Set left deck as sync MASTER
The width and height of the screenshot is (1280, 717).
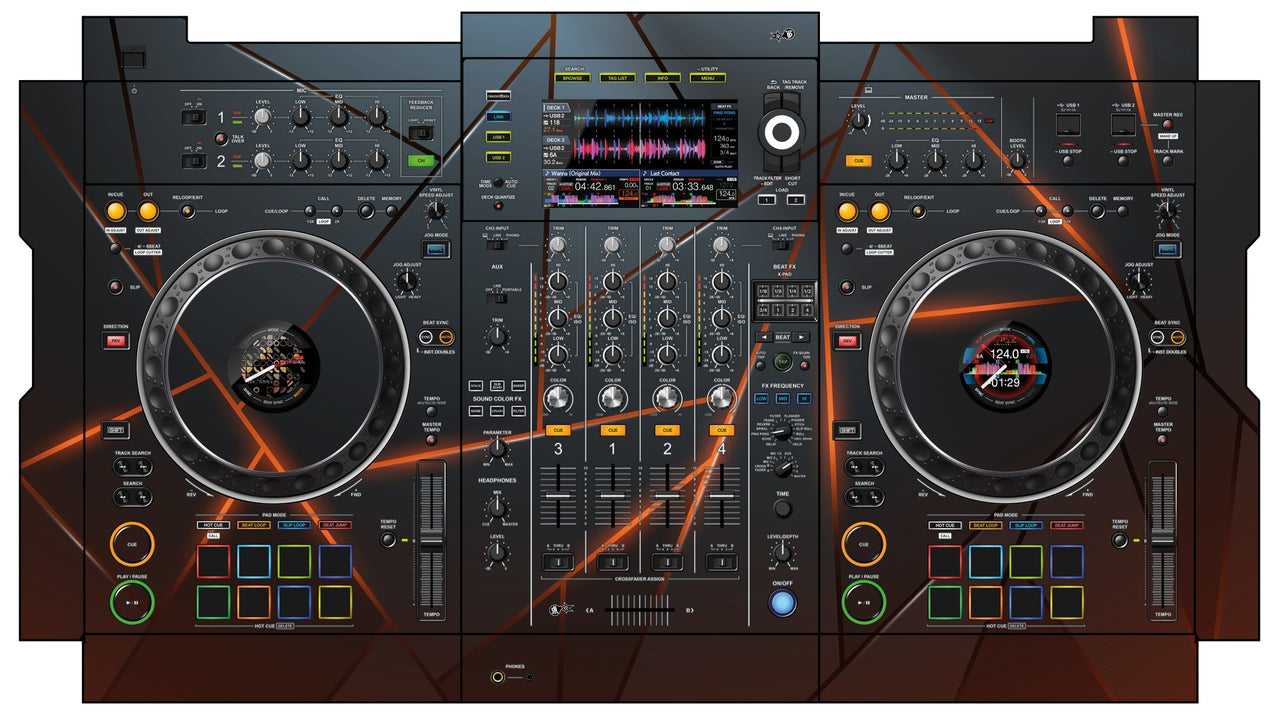pyautogui.click(x=445, y=337)
